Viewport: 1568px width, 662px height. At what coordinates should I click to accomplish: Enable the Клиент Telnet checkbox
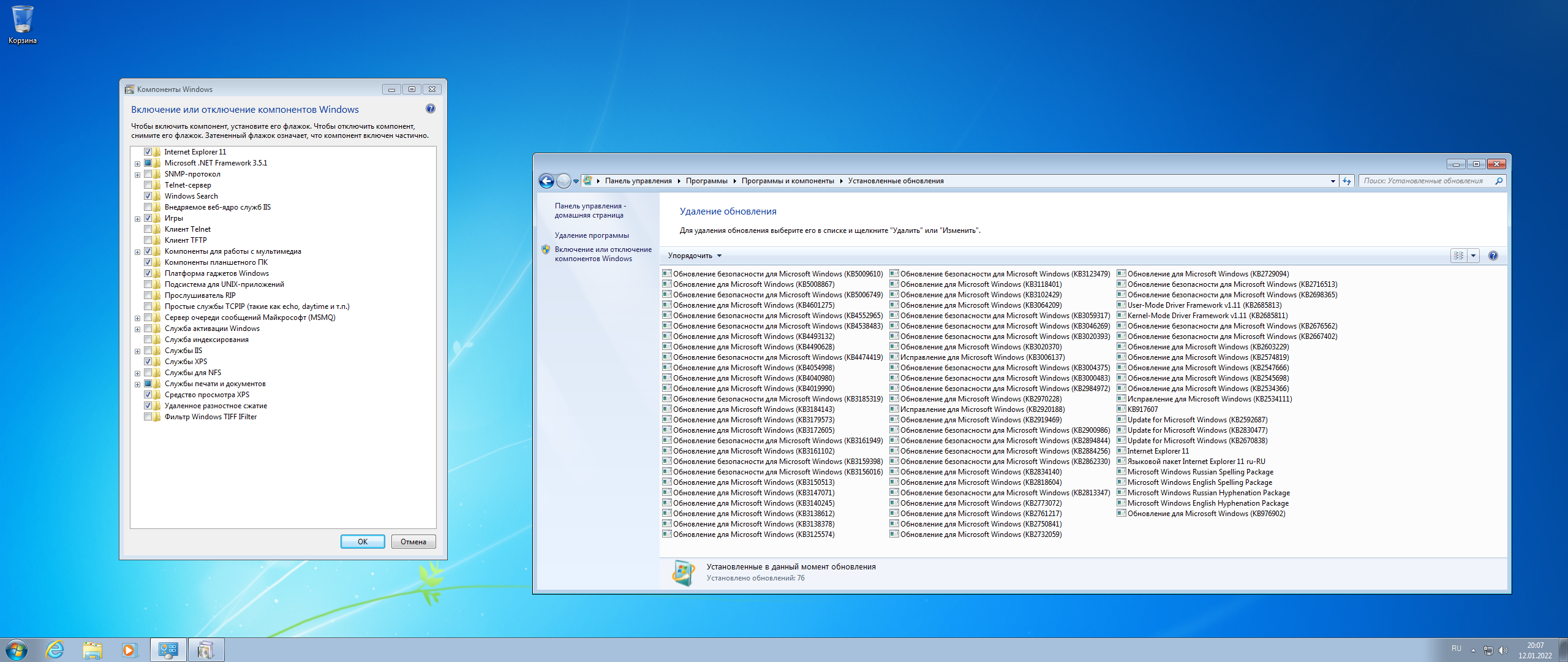[x=148, y=229]
